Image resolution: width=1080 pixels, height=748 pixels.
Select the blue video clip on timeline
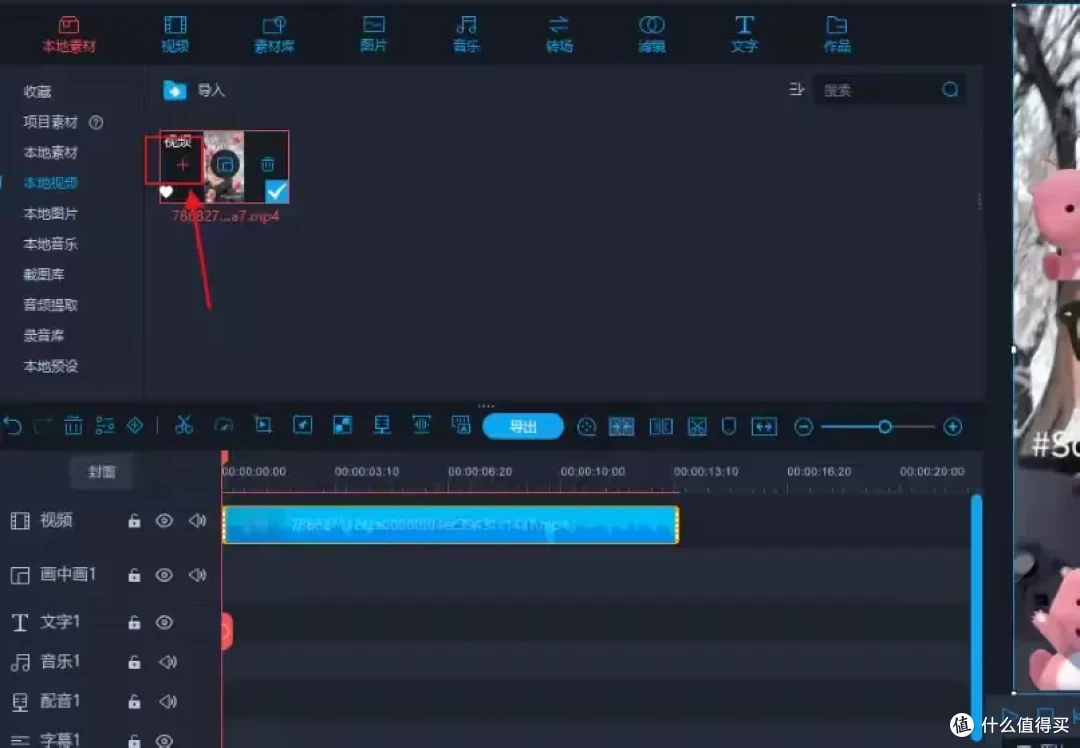point(451,525)
